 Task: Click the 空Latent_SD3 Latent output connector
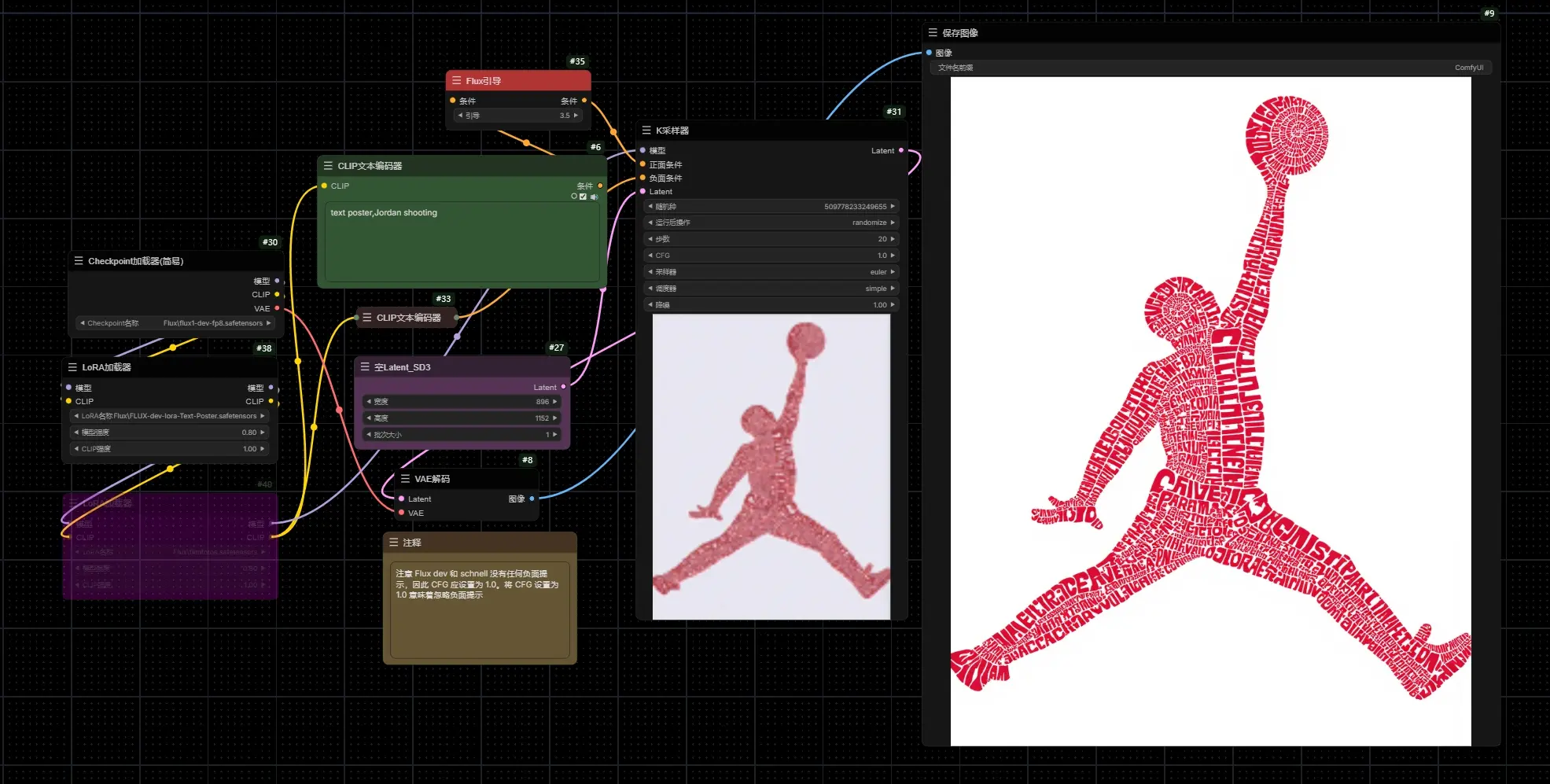coord(564,387)
